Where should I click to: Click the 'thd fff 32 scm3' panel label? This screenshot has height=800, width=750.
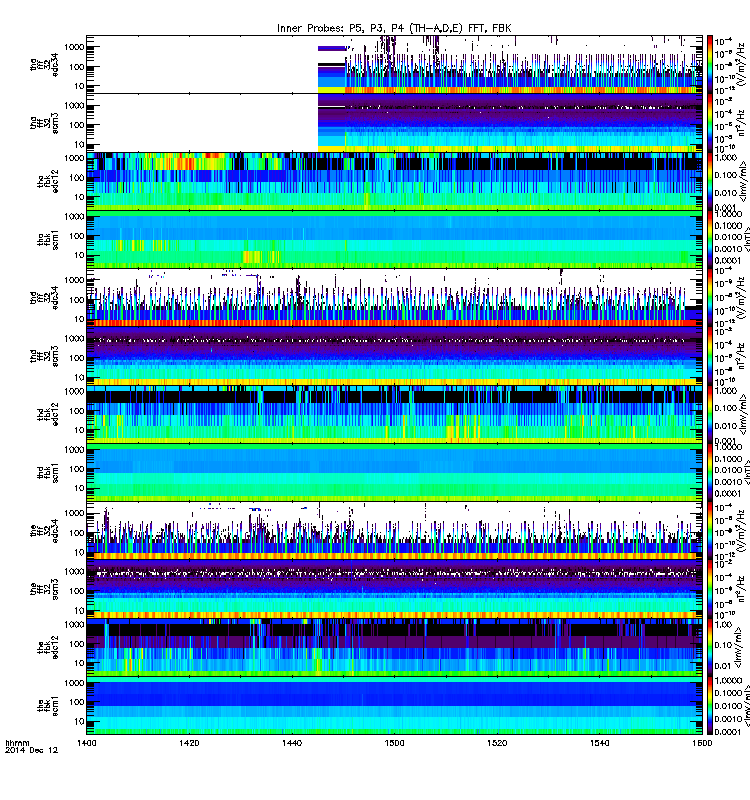pyautogui.click(x=44, y=356)
